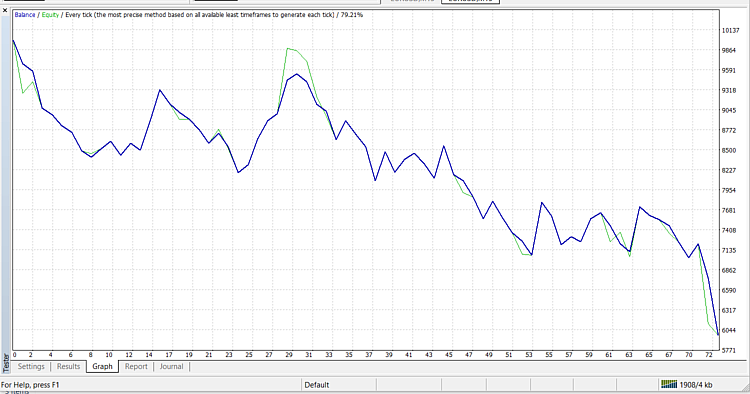Screen dimensions: 750x394
Task: Click trade number 53 on the horizontal axis
Action: [x=529, y=355]
